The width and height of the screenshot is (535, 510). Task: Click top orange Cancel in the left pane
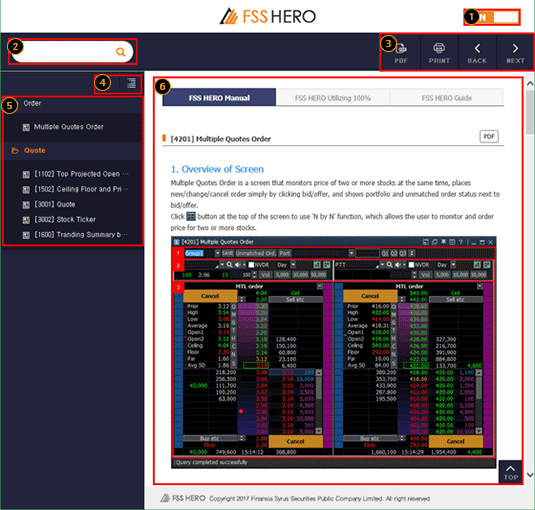(x=210, y=296)
